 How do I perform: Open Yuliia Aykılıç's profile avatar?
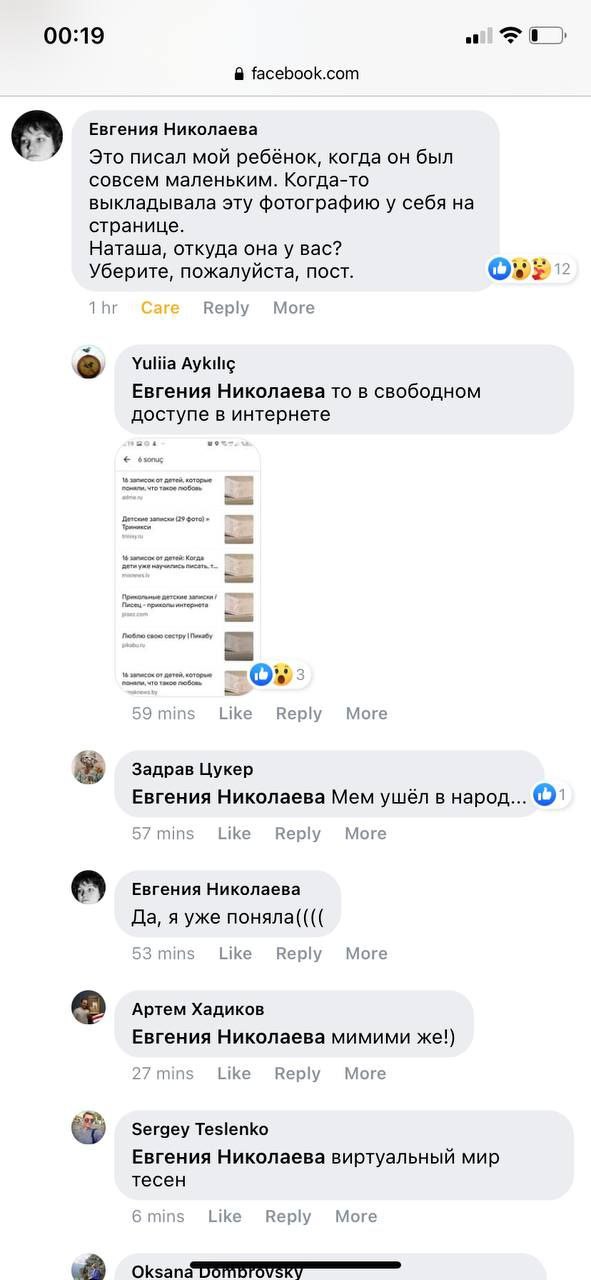tap(89, 362)
